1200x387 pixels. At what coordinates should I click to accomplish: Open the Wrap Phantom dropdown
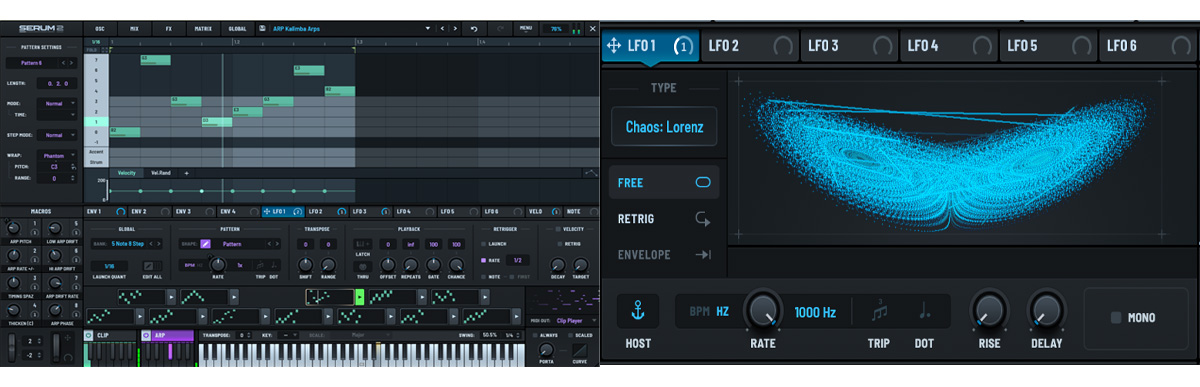point(57,156)
